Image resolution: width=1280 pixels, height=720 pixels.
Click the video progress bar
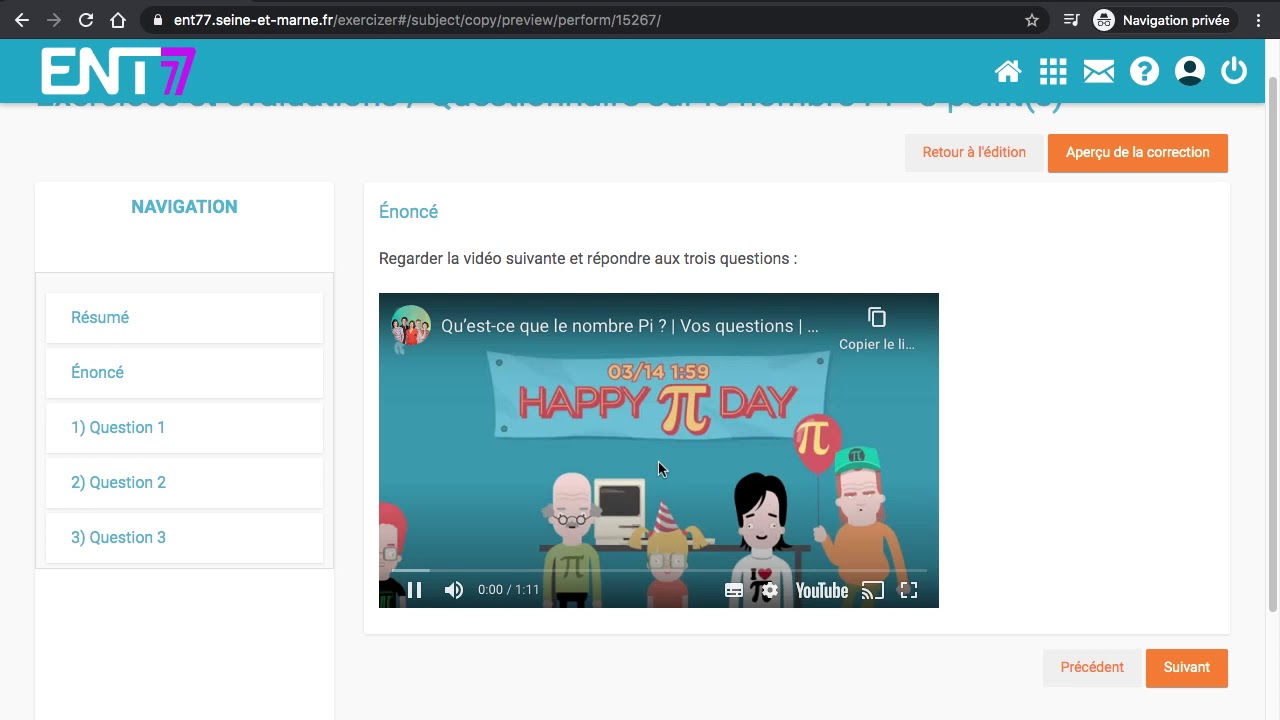tap(659, 570)
